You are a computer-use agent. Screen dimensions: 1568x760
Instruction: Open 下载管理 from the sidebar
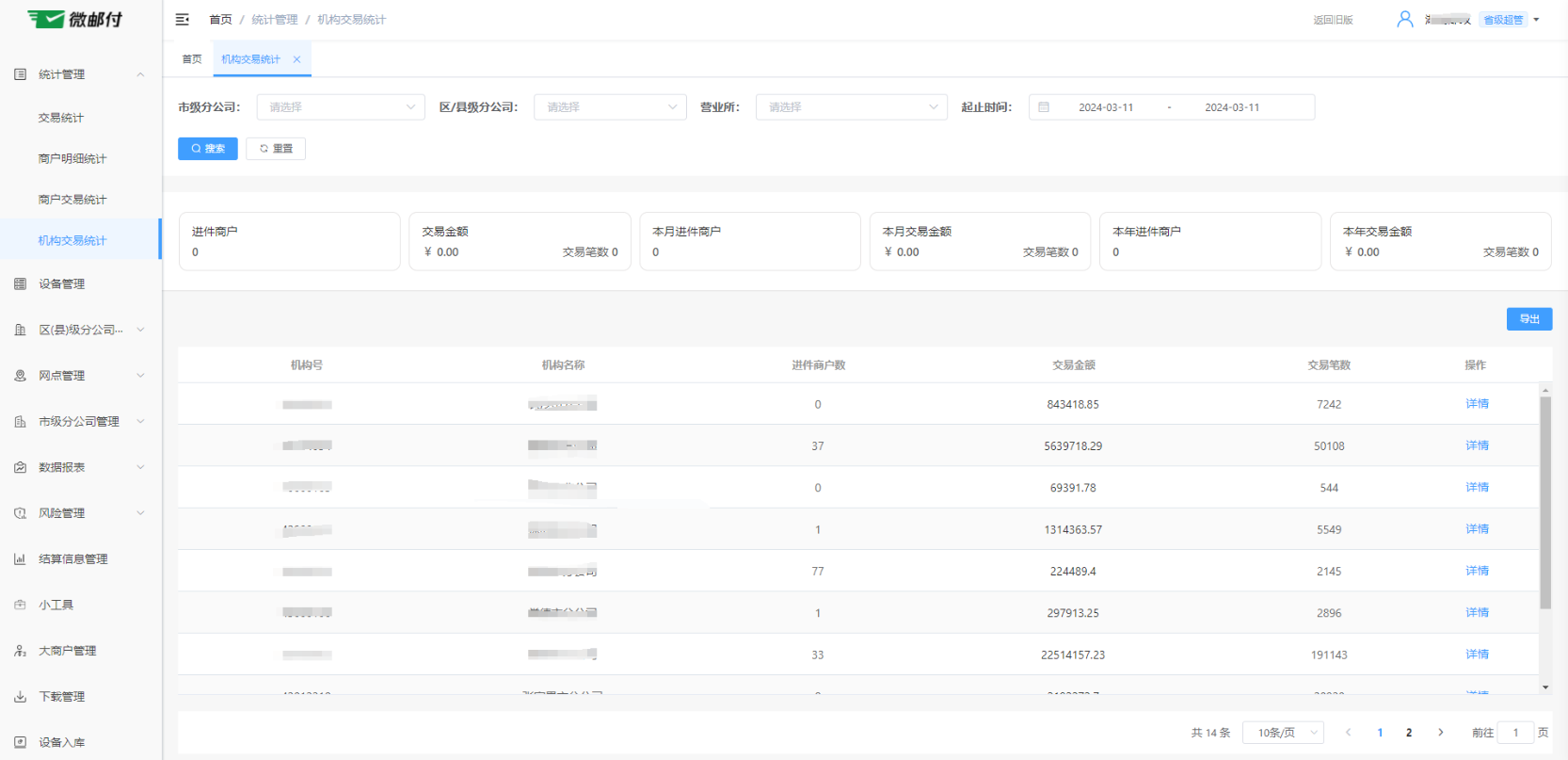[62, 697]
